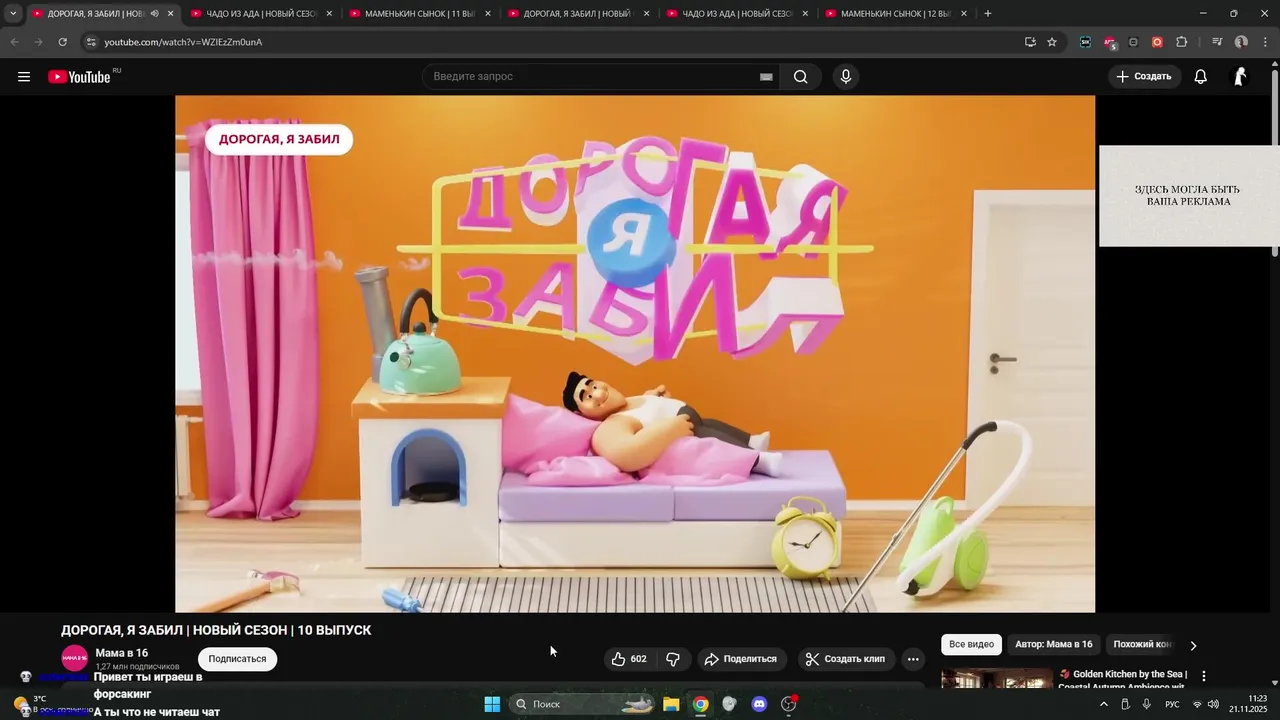1280x720 pixels.
Task: Click video title ДОРОГАЯ, Я ЗАБИЛ 10 ВЫПУСК
Action: click(x=216, y=630)
